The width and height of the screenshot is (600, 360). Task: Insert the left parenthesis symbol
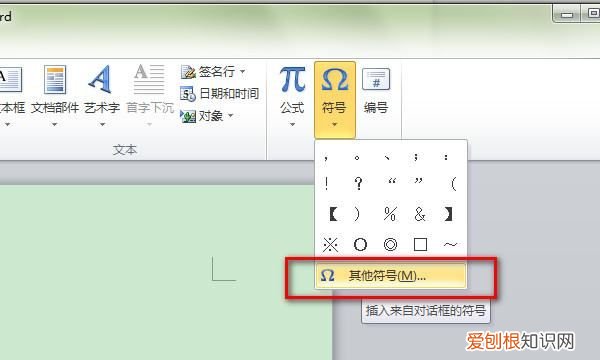click(x=453, y=184)
